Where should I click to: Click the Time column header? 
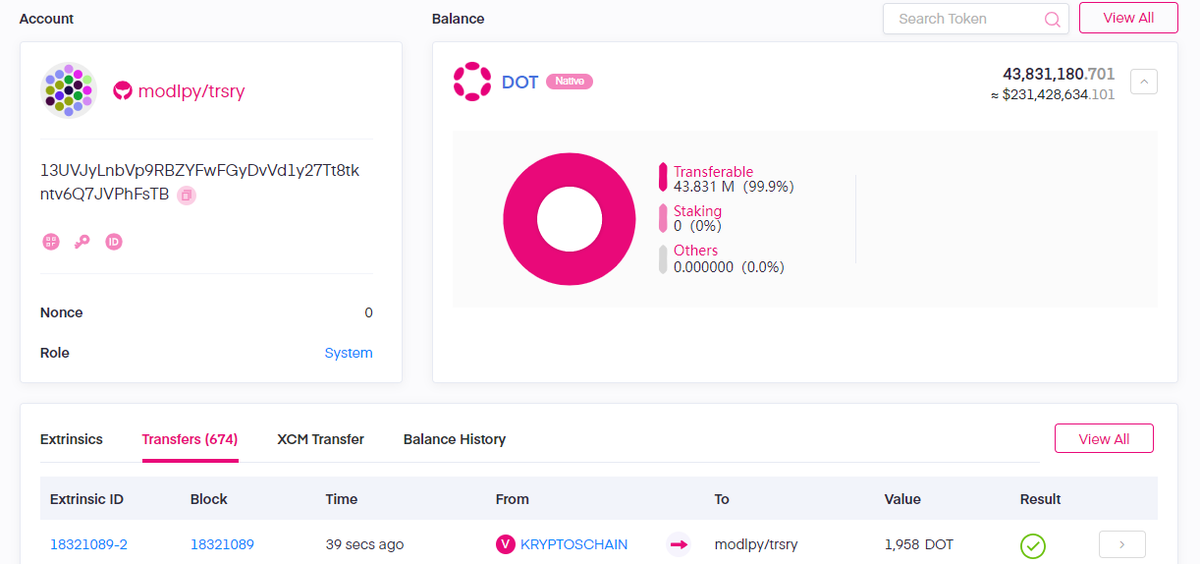point(341,499)
